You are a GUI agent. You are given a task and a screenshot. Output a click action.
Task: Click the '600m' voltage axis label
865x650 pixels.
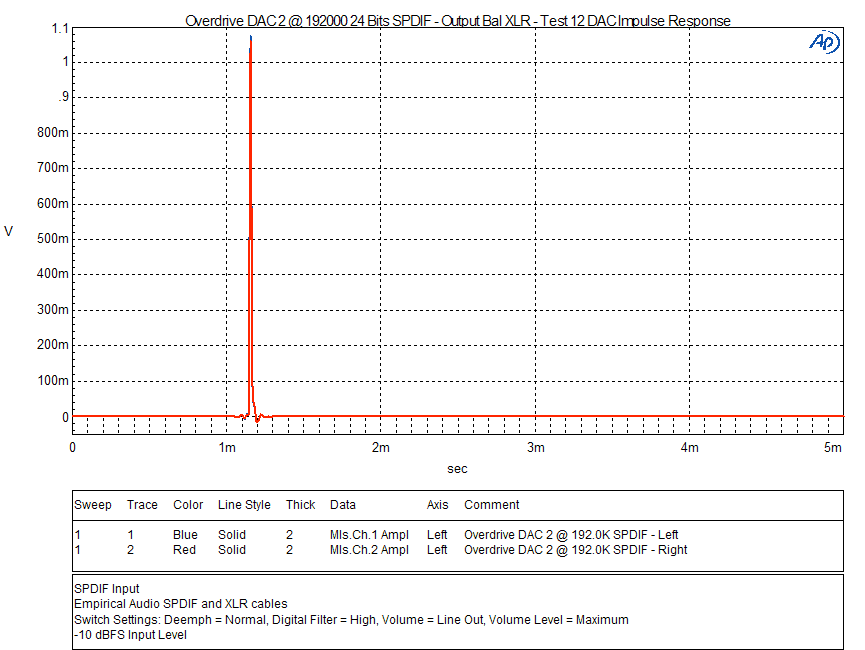click(x=53, y=204)
